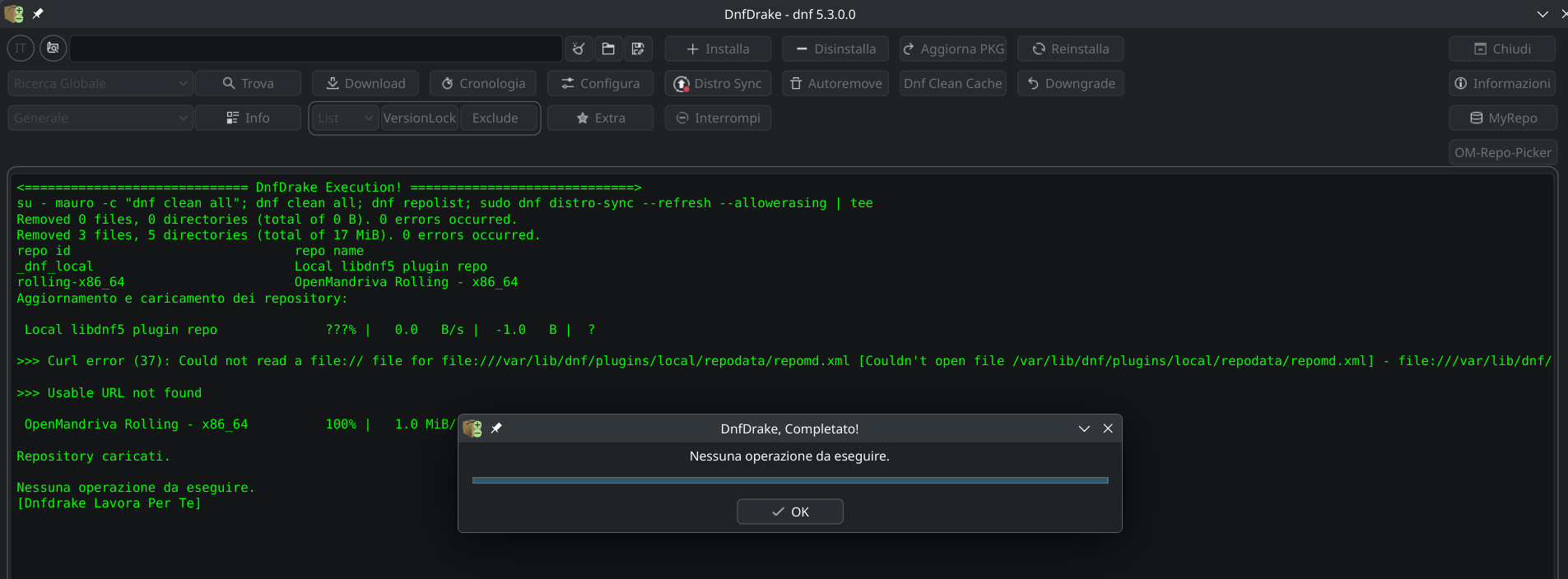The height and width of the screenshot is (579, 1568).
Task: Confirm the dialog with OK
Action: [x=789, y=512]
